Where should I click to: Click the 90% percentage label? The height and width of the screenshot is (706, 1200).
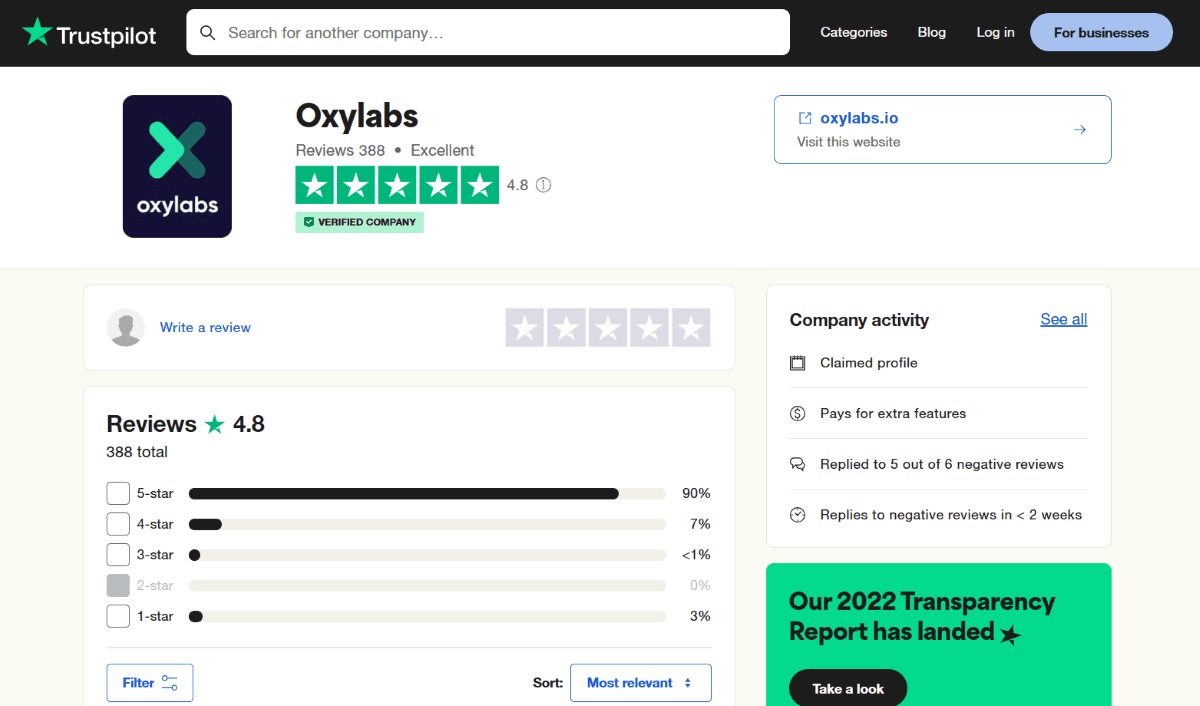tap(696, 493)
